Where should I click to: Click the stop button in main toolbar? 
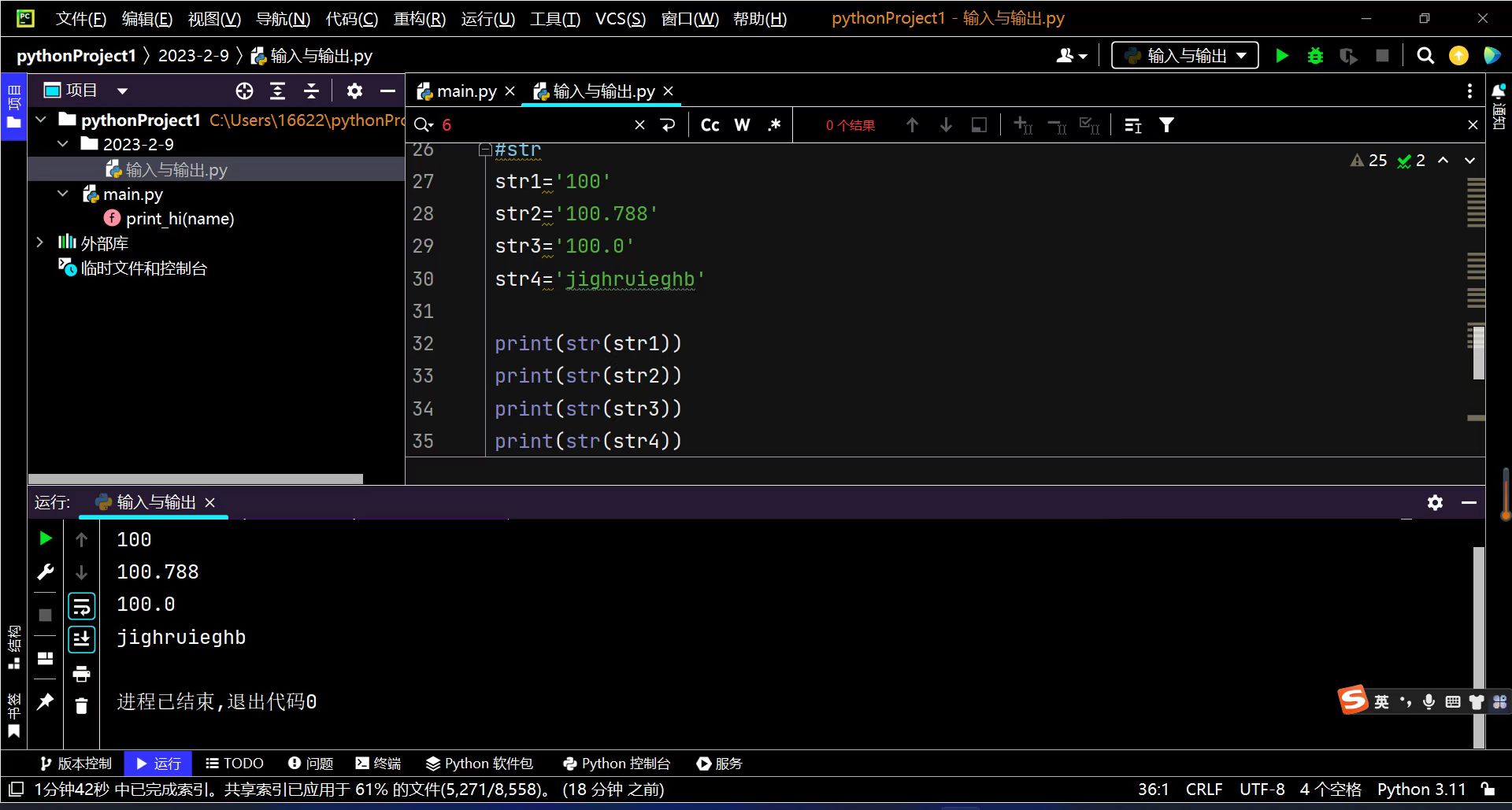pos(1382,56)
